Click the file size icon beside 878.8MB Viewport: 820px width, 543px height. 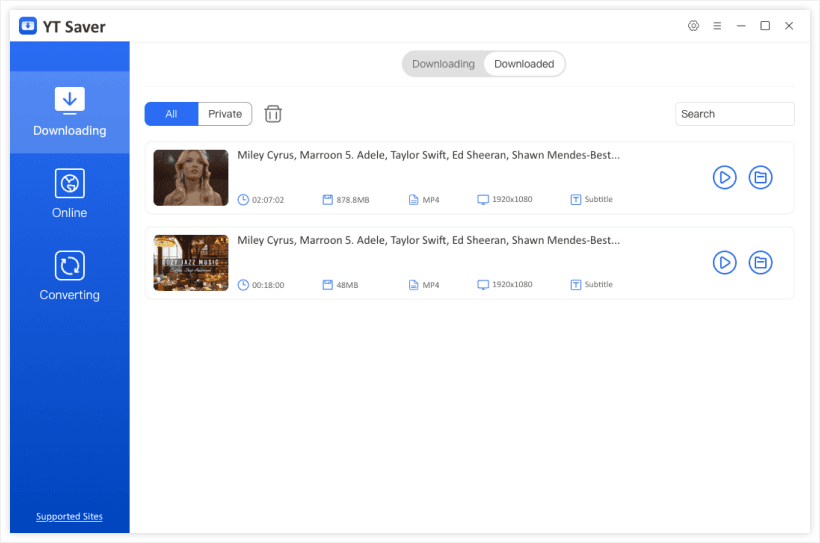327,200
